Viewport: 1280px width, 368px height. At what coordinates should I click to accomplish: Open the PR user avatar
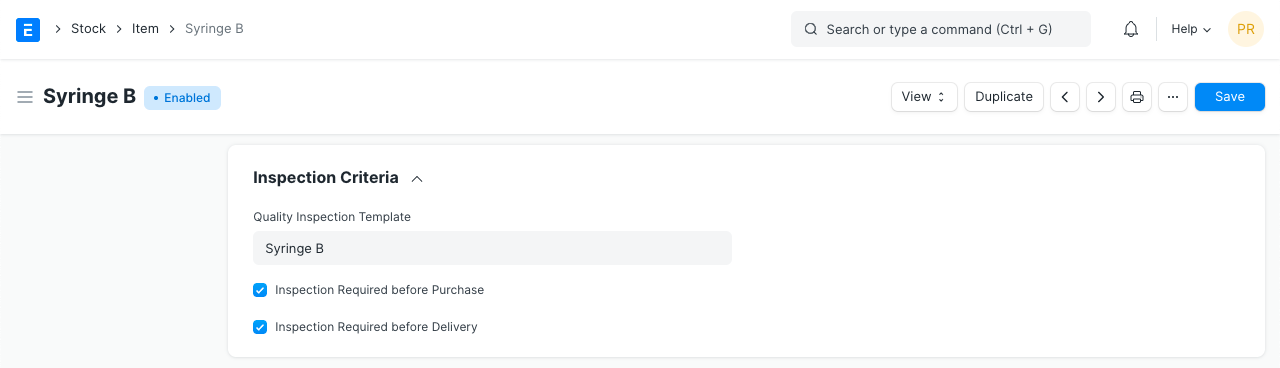pos(1246,29)
